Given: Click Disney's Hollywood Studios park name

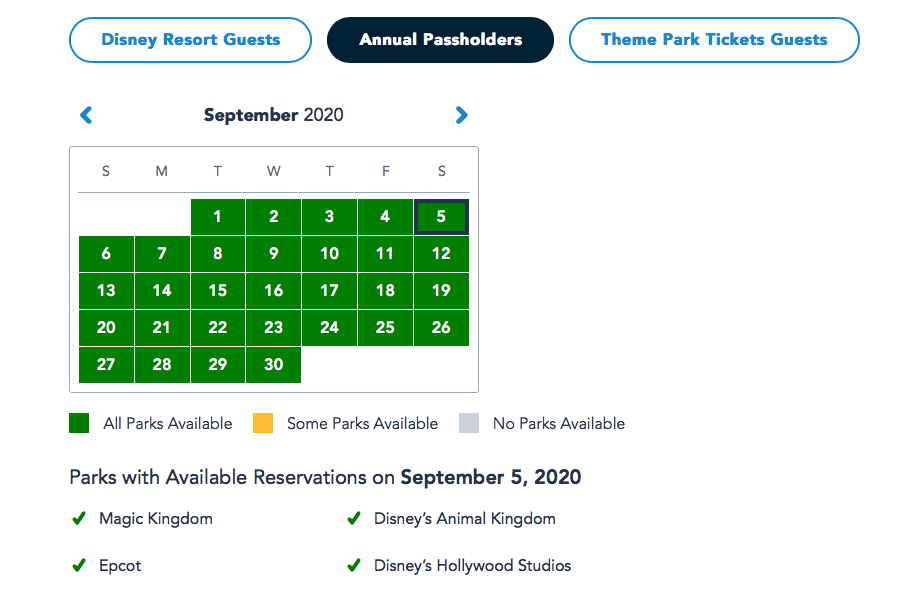Looking at the screenshot, I should [472, 566].
